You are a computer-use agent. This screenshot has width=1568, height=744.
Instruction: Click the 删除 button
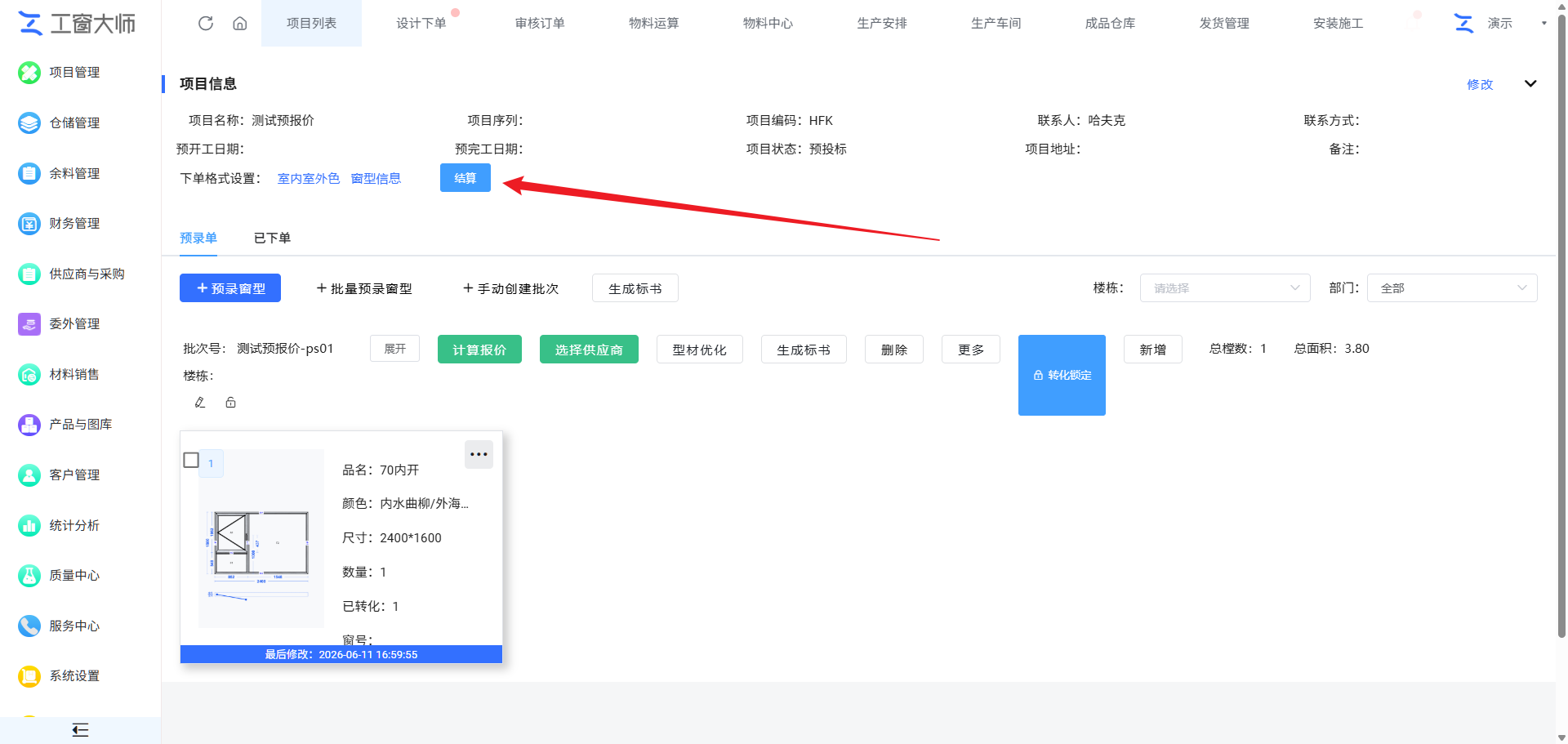894,350
